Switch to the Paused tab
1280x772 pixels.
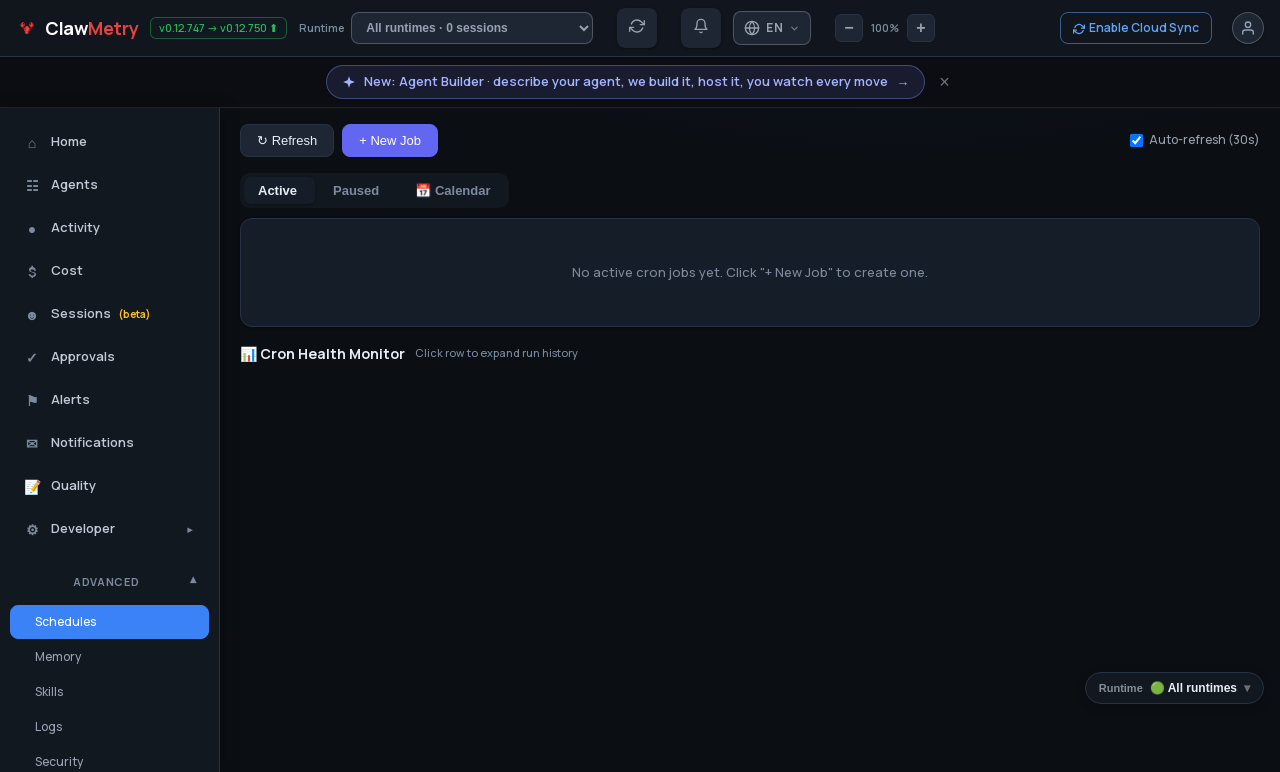[x=356, y=191]
